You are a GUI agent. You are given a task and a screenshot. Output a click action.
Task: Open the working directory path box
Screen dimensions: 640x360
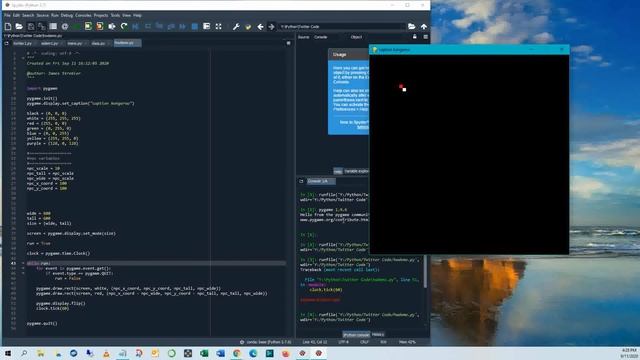click(341, 27)
